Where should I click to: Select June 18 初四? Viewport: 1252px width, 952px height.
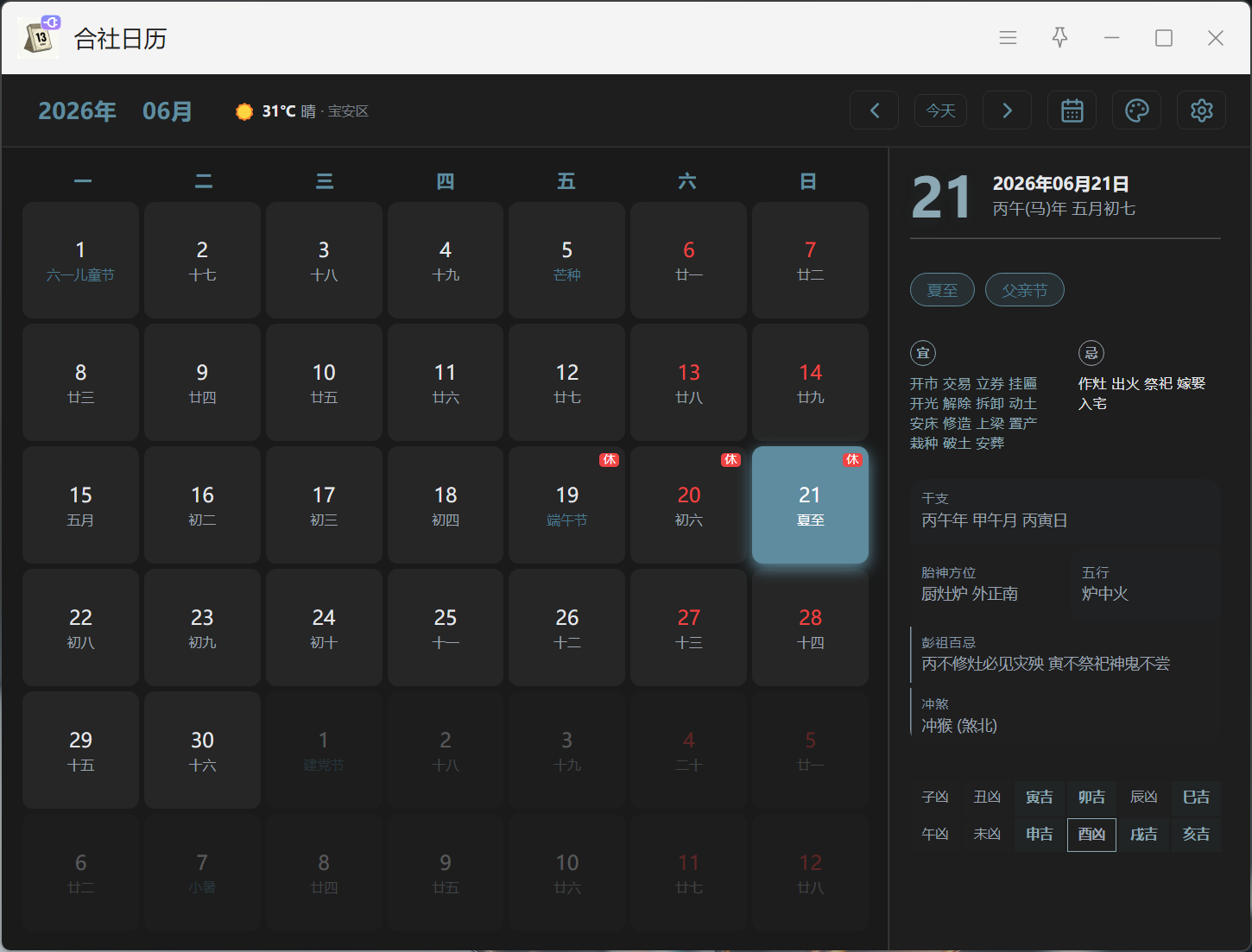(446, 506)
